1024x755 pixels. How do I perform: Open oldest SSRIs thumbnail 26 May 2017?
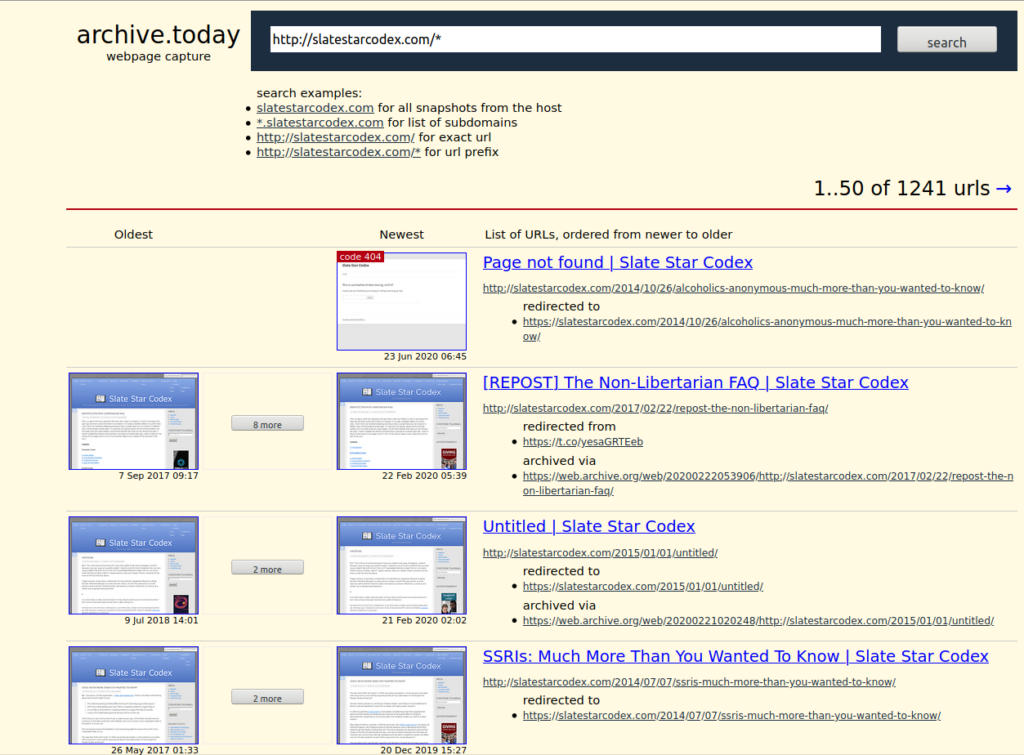(x=133, y=696)
